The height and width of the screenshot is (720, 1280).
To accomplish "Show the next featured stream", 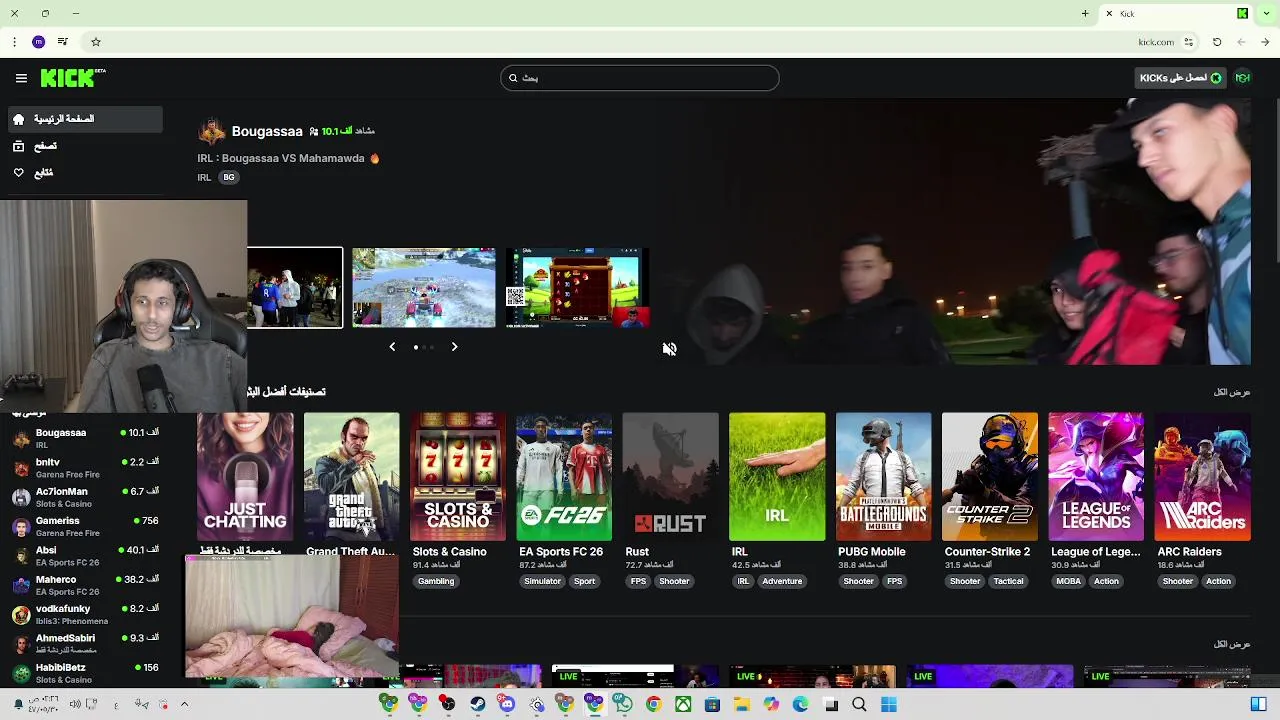I will pos(454,347).
